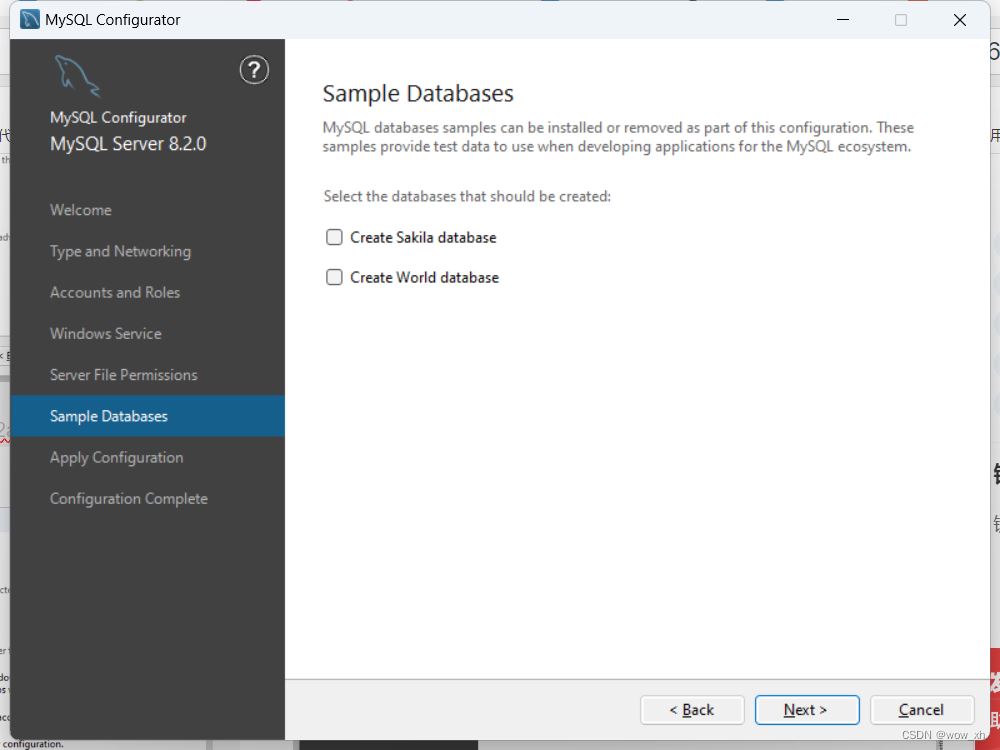Jump to Apply Configuration step
The width and height of the screenshot is (1000, 750).
[x=117, y=458]
